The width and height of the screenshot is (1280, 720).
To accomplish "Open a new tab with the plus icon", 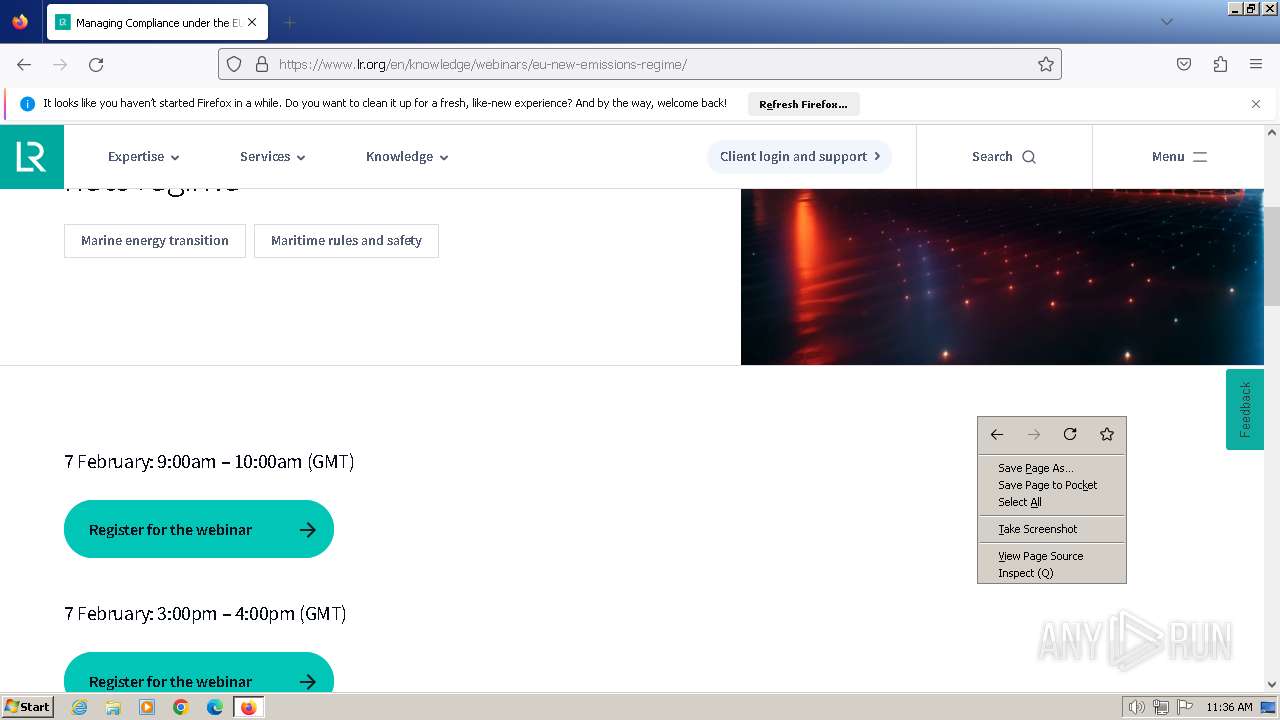I will tap(289, 22).
